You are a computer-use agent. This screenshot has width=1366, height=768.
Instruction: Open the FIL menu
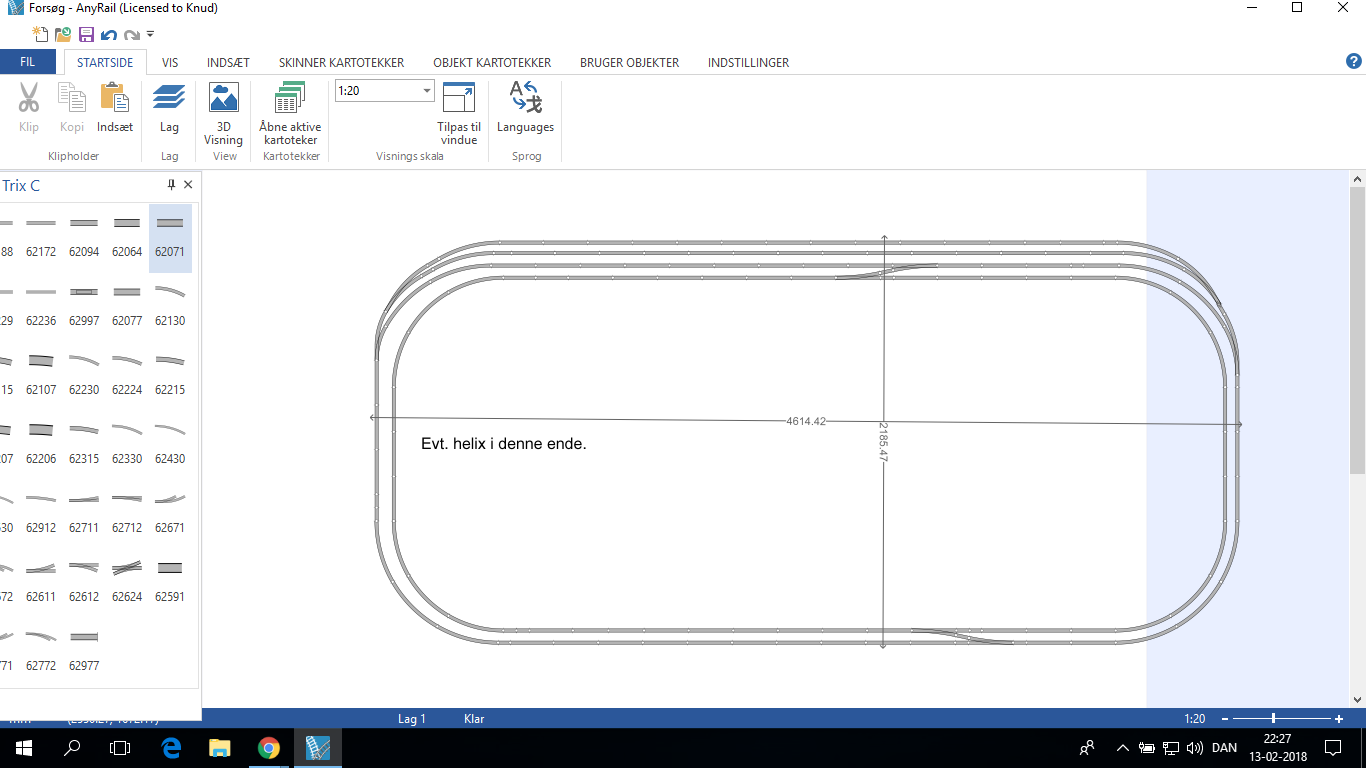pyautogui.click(x=28, y=62)
